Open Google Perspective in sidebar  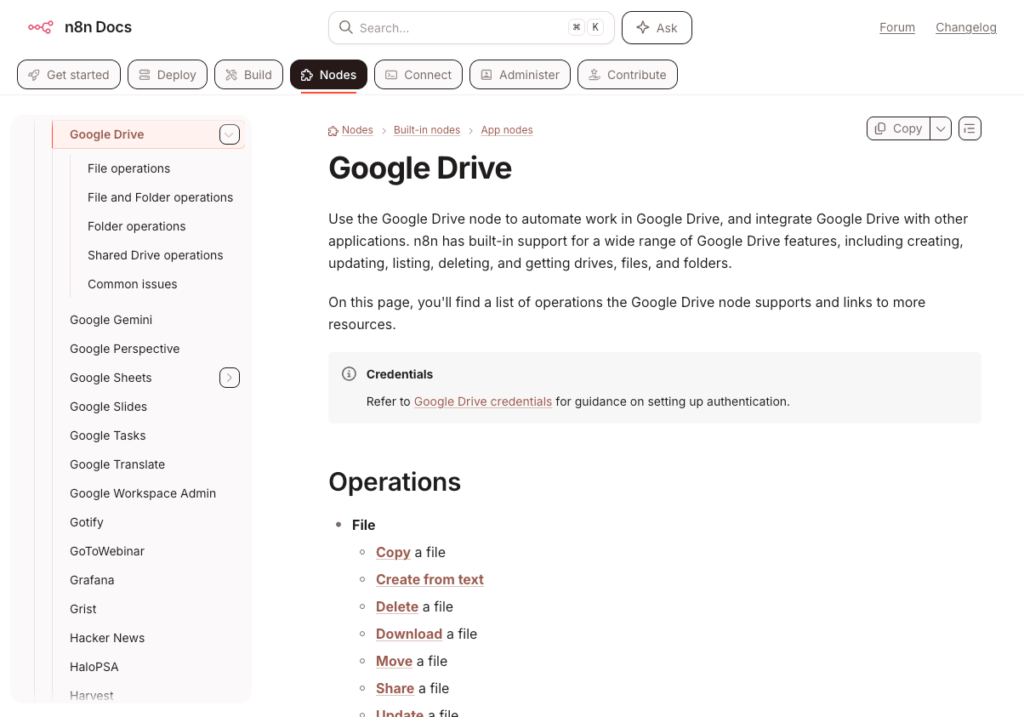125,349
